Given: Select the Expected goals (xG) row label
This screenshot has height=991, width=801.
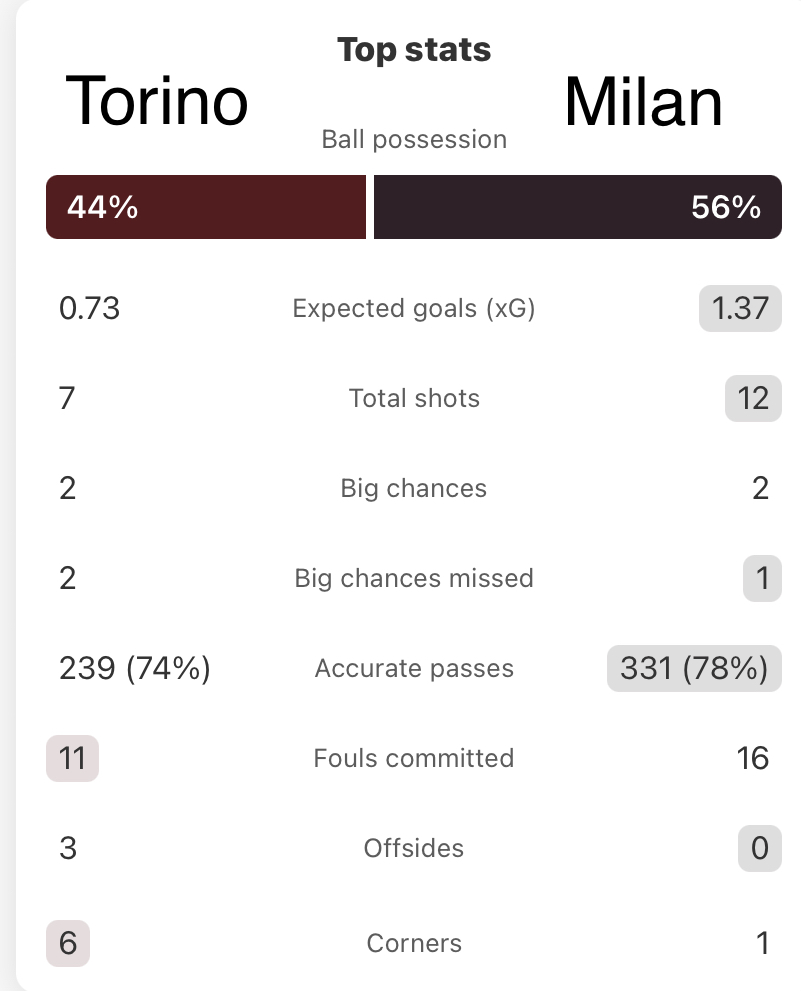Looking at the screenshot, I should click(x=414, y=308).
